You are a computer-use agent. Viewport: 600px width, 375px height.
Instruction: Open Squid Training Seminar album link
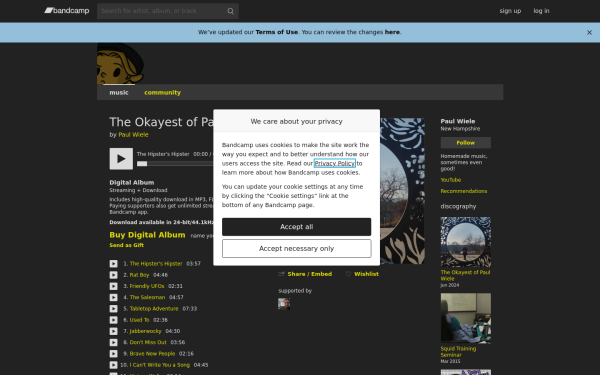[x=458, y=352]
